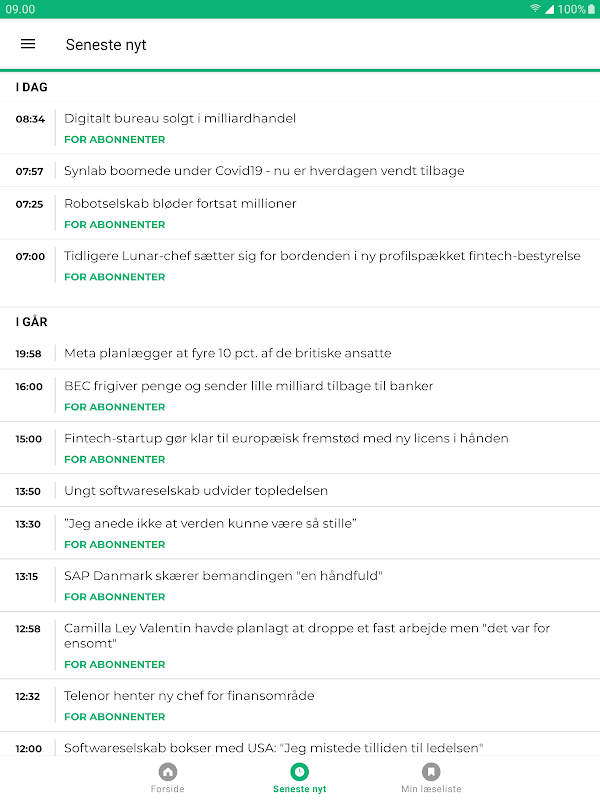Viewport: 600px width, 800px height.
Task: Open Telenor henter ny chef for finansområde
Action: (x=300, y=705)
